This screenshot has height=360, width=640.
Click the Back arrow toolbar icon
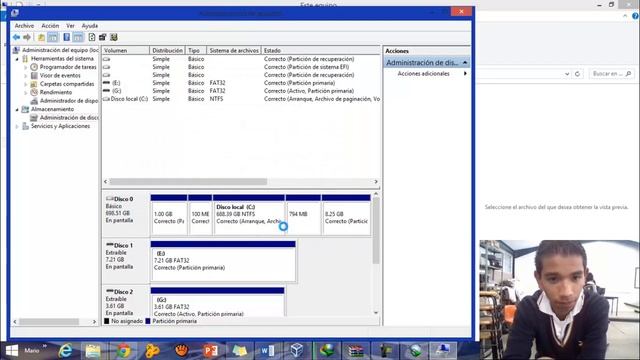16,38
